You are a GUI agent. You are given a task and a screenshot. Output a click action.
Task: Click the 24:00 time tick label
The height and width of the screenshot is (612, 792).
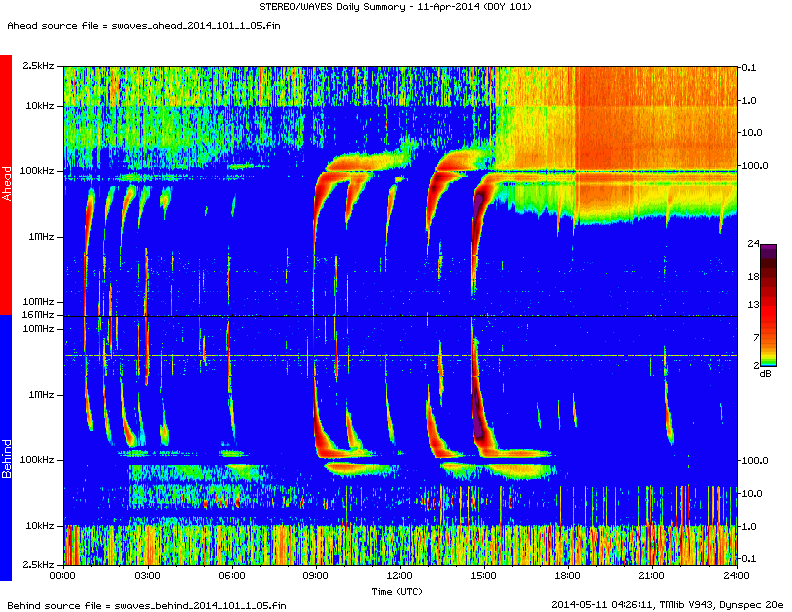click(736, 575)
